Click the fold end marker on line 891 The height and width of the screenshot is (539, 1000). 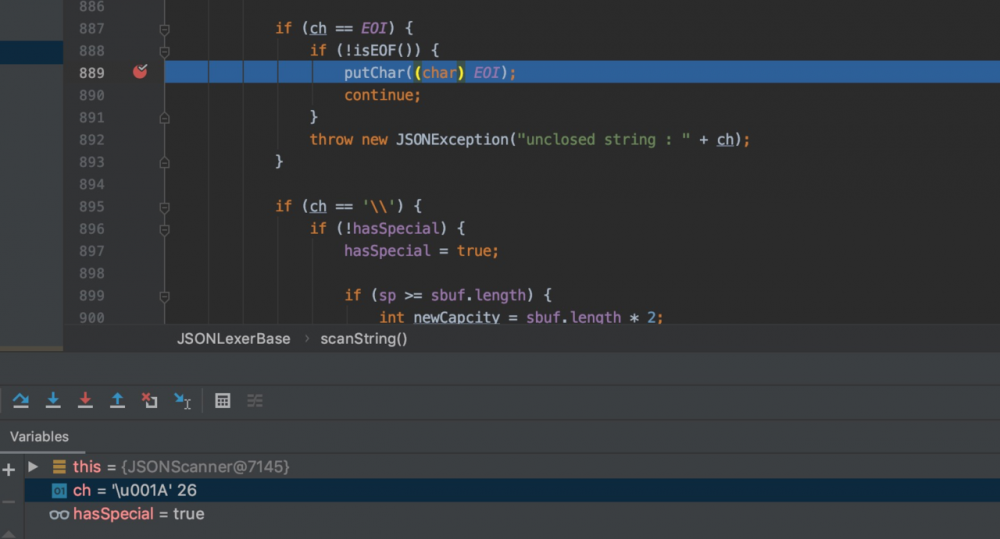165,118
